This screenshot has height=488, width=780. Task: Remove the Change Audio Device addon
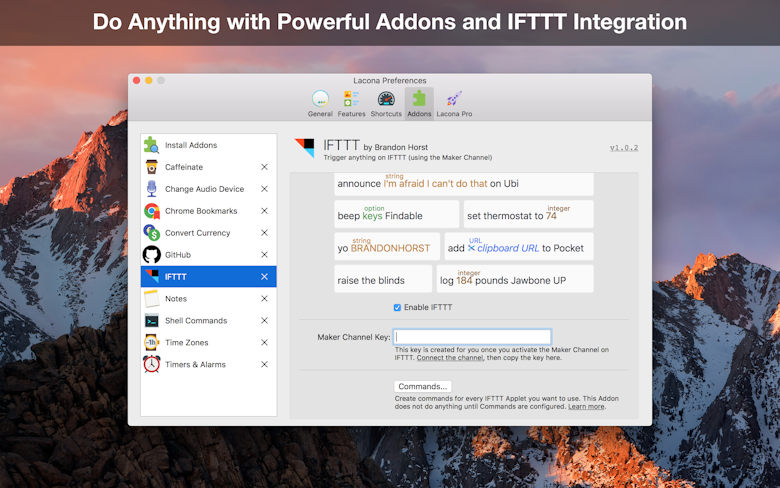coord(265,189)
